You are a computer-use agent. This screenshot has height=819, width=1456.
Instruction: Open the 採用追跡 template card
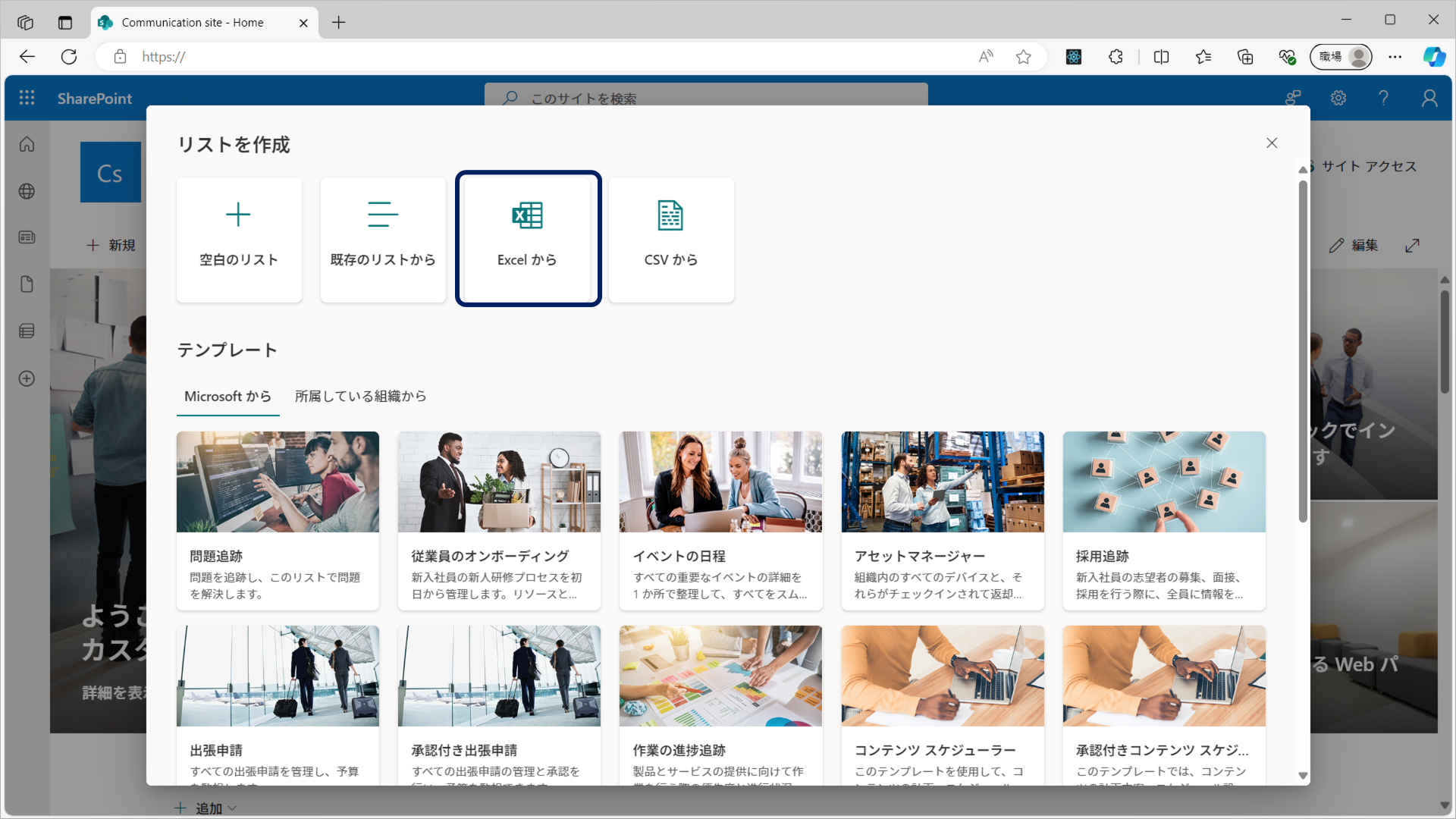click(1164, 520)
